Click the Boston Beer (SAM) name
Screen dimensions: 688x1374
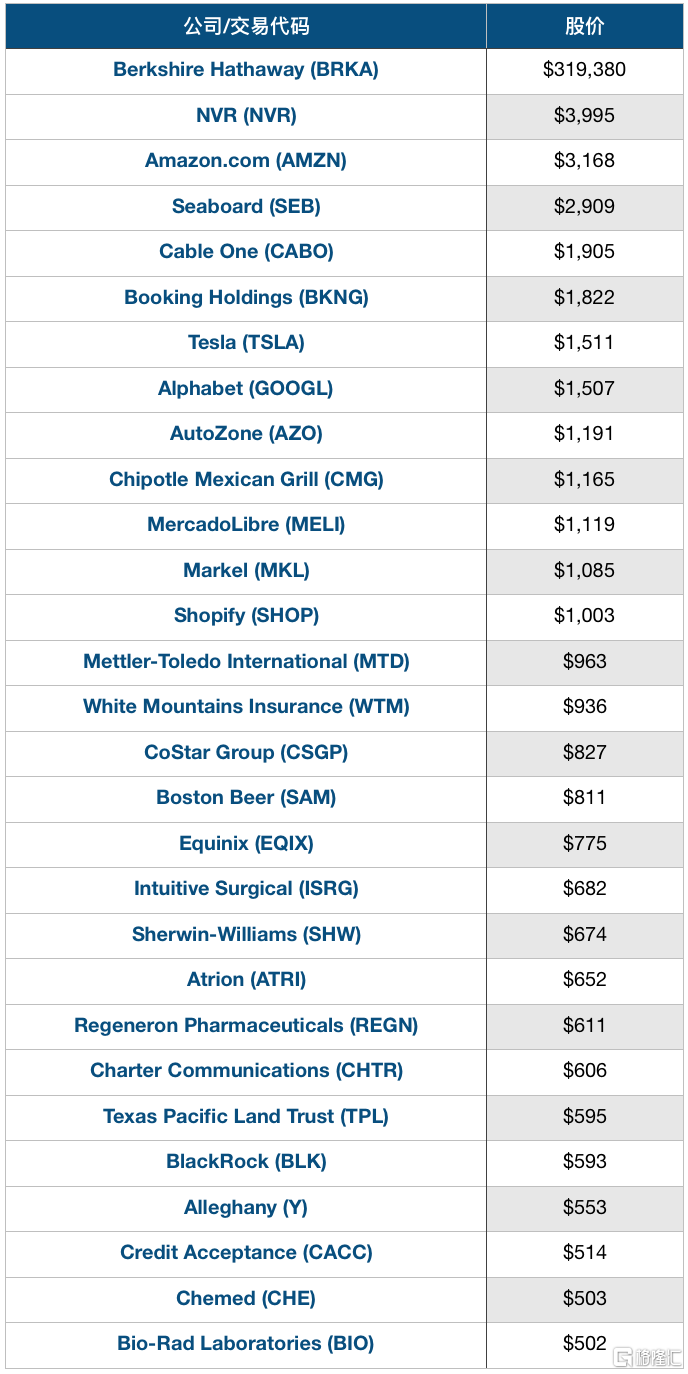pos(246,798)
